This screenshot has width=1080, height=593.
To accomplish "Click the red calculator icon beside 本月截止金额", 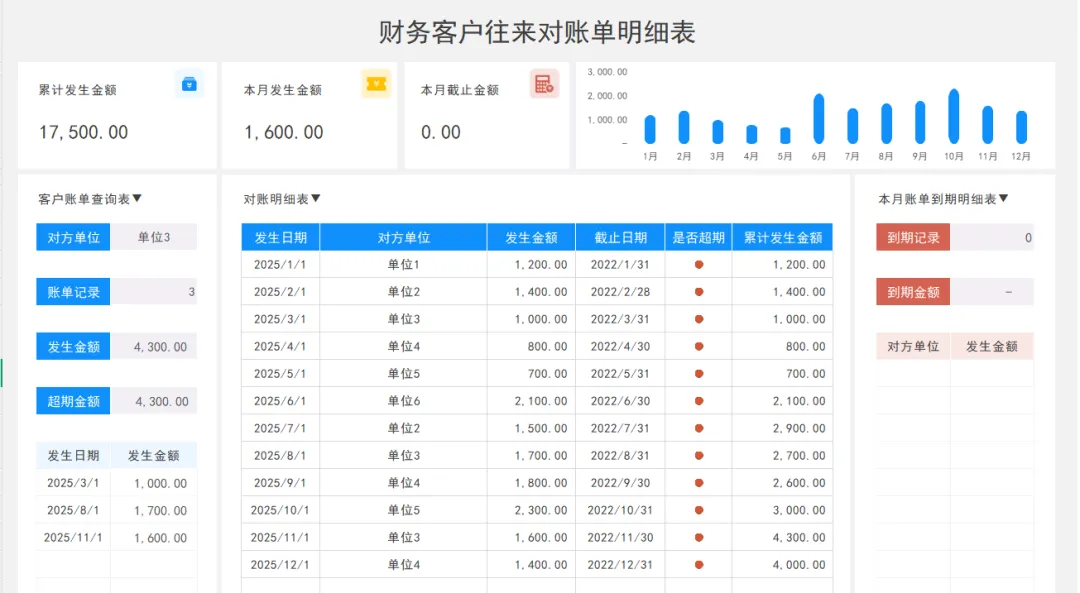I will click(x=544, y=84).
